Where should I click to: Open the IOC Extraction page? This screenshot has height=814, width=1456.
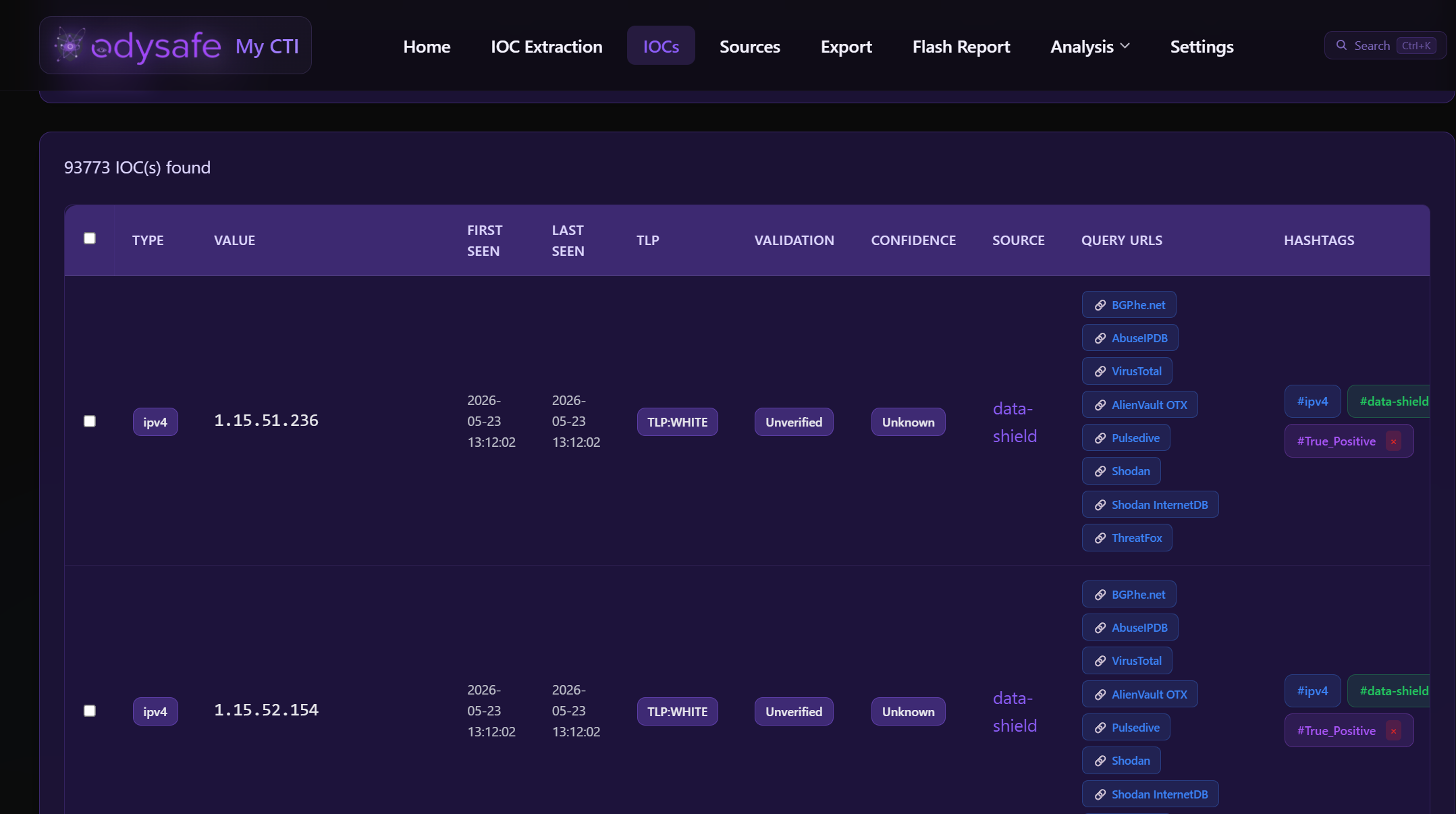click(547, 47)
